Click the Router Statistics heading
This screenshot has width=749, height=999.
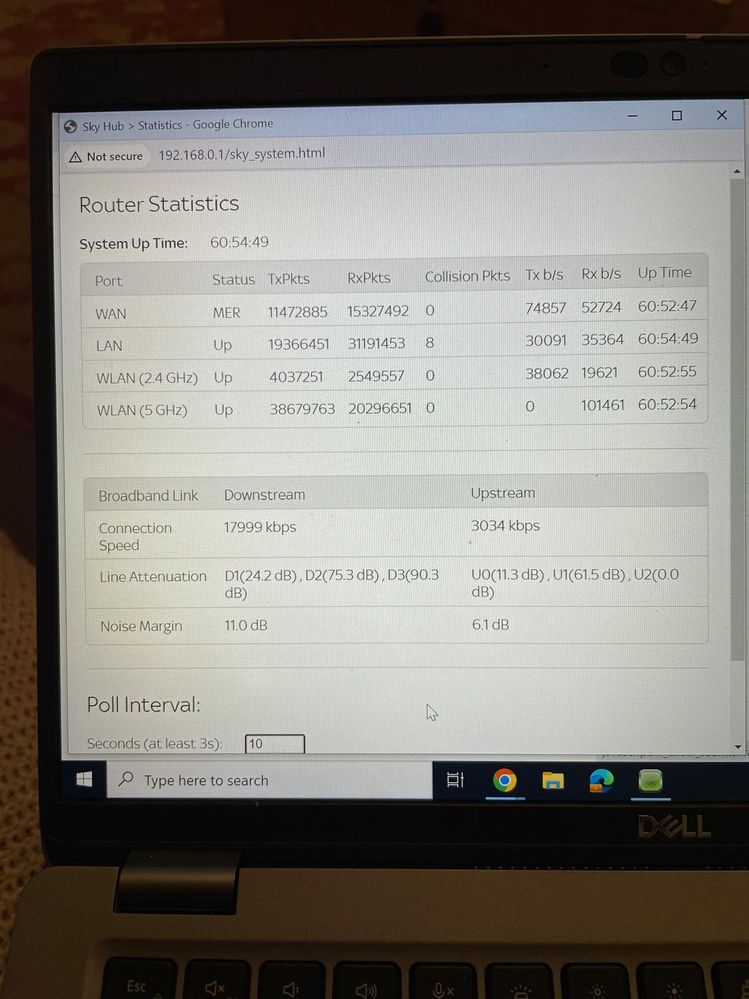coord(159,204)
